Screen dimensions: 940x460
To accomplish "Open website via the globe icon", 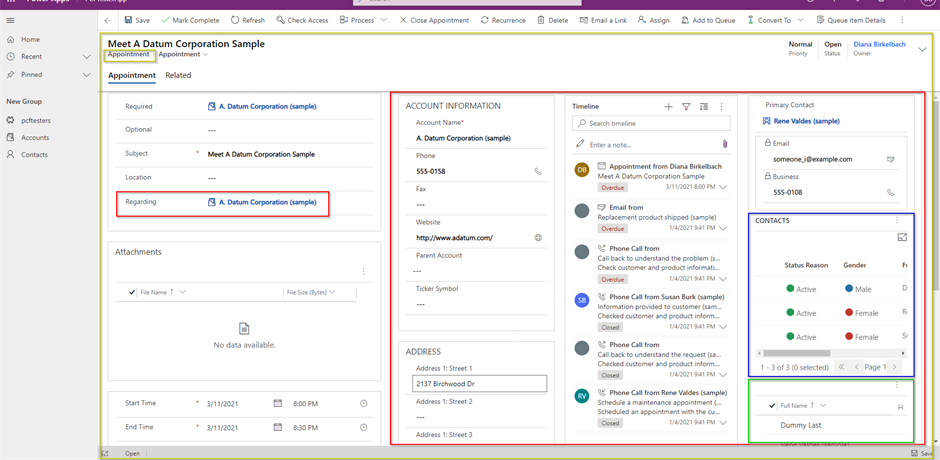I will point(538,237).
